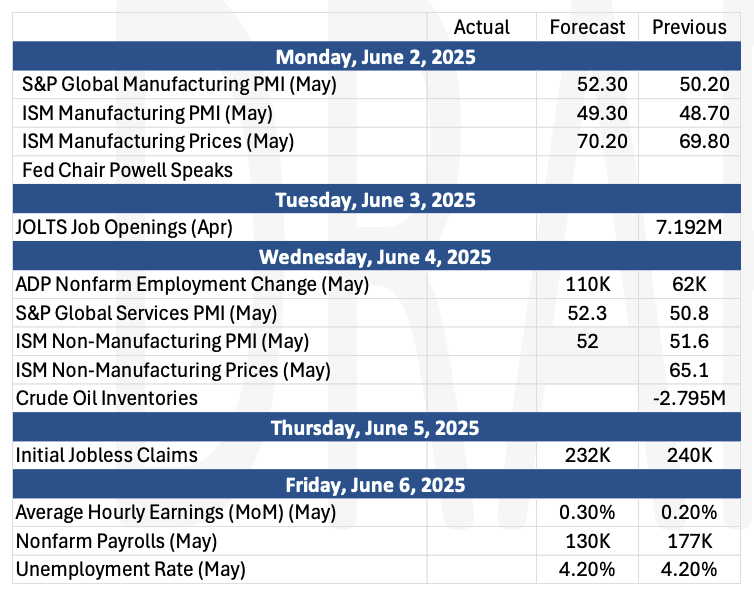Image resolution: width=754 pixels, height=594 pixels.
Task: Select the Monday, June 2, 2025 header row
Action: coord(377,57)
